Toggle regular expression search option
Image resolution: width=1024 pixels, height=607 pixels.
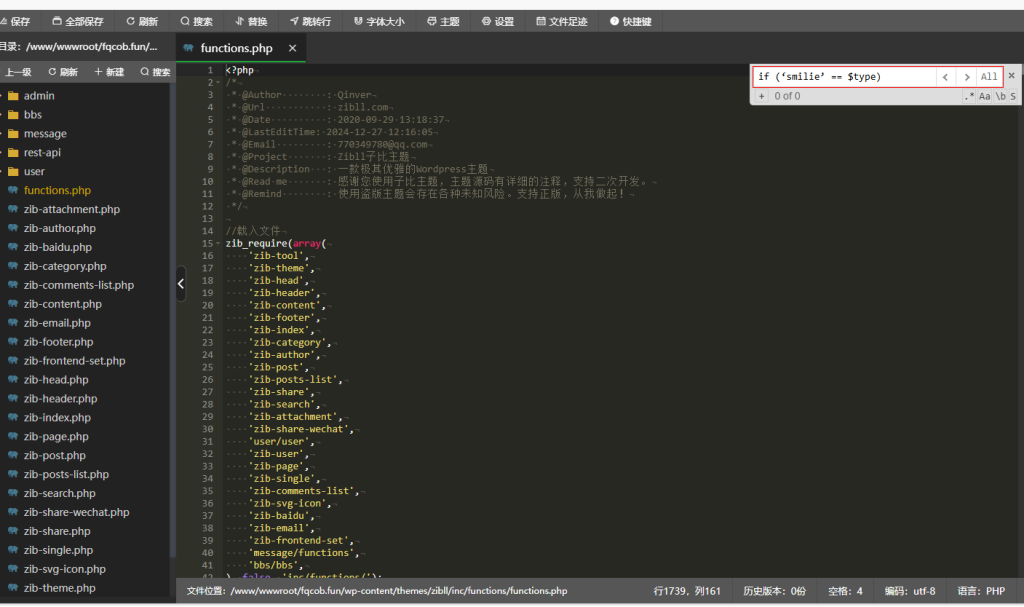969,96
